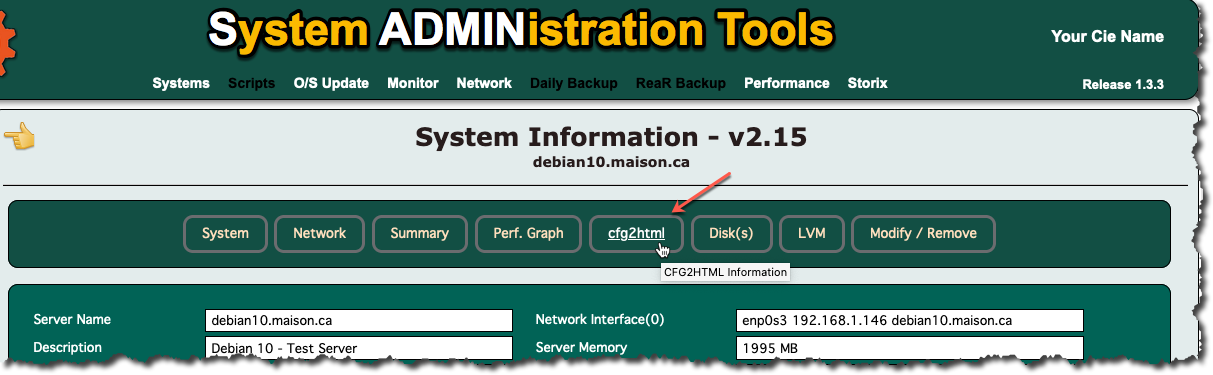Viewport: 1213px width, 375px height.
Task: Click the Server Name label
Action: pyautogui.click(x=72, y=320)
